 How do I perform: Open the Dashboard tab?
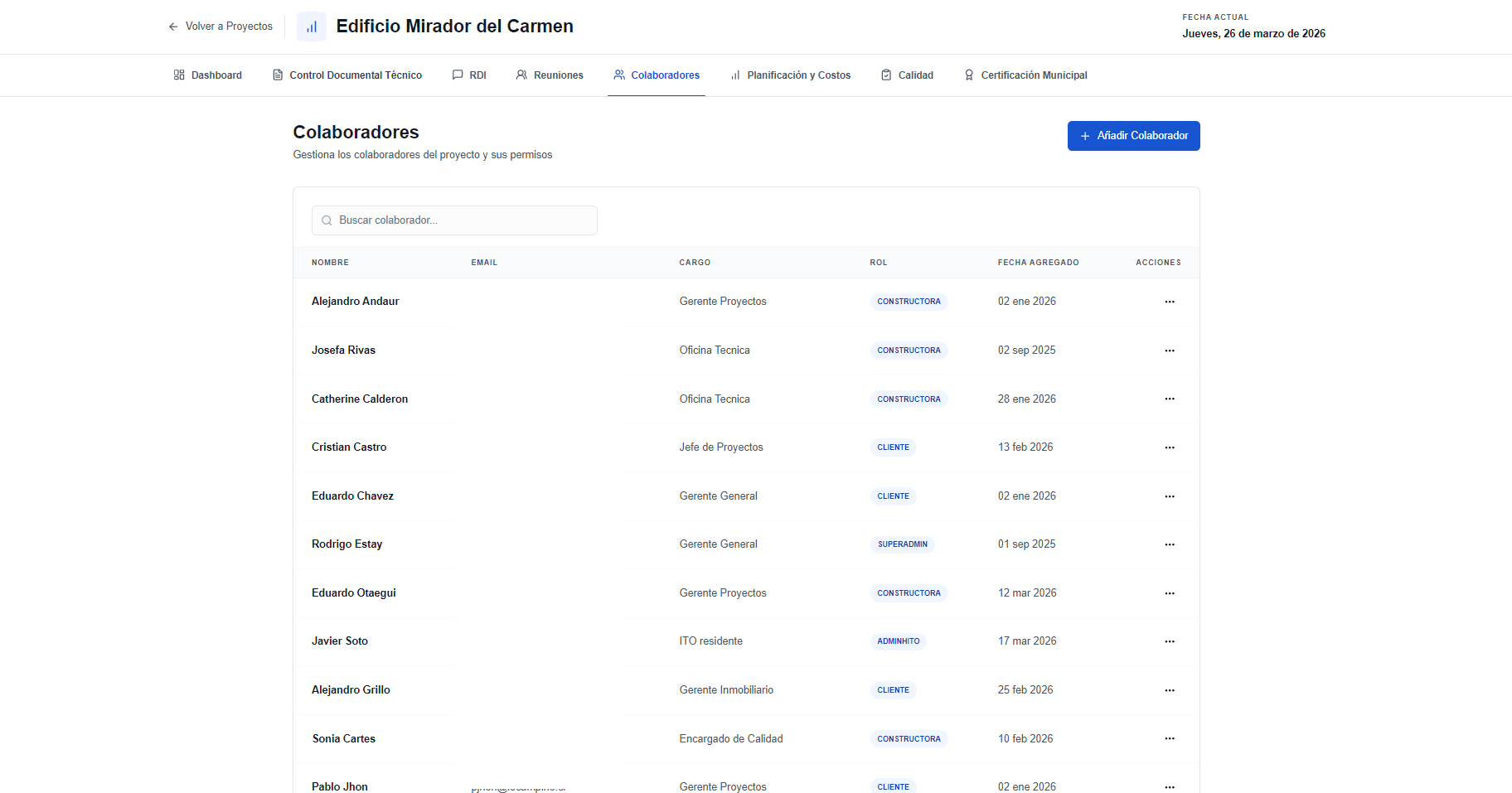[x=208, y=75]
